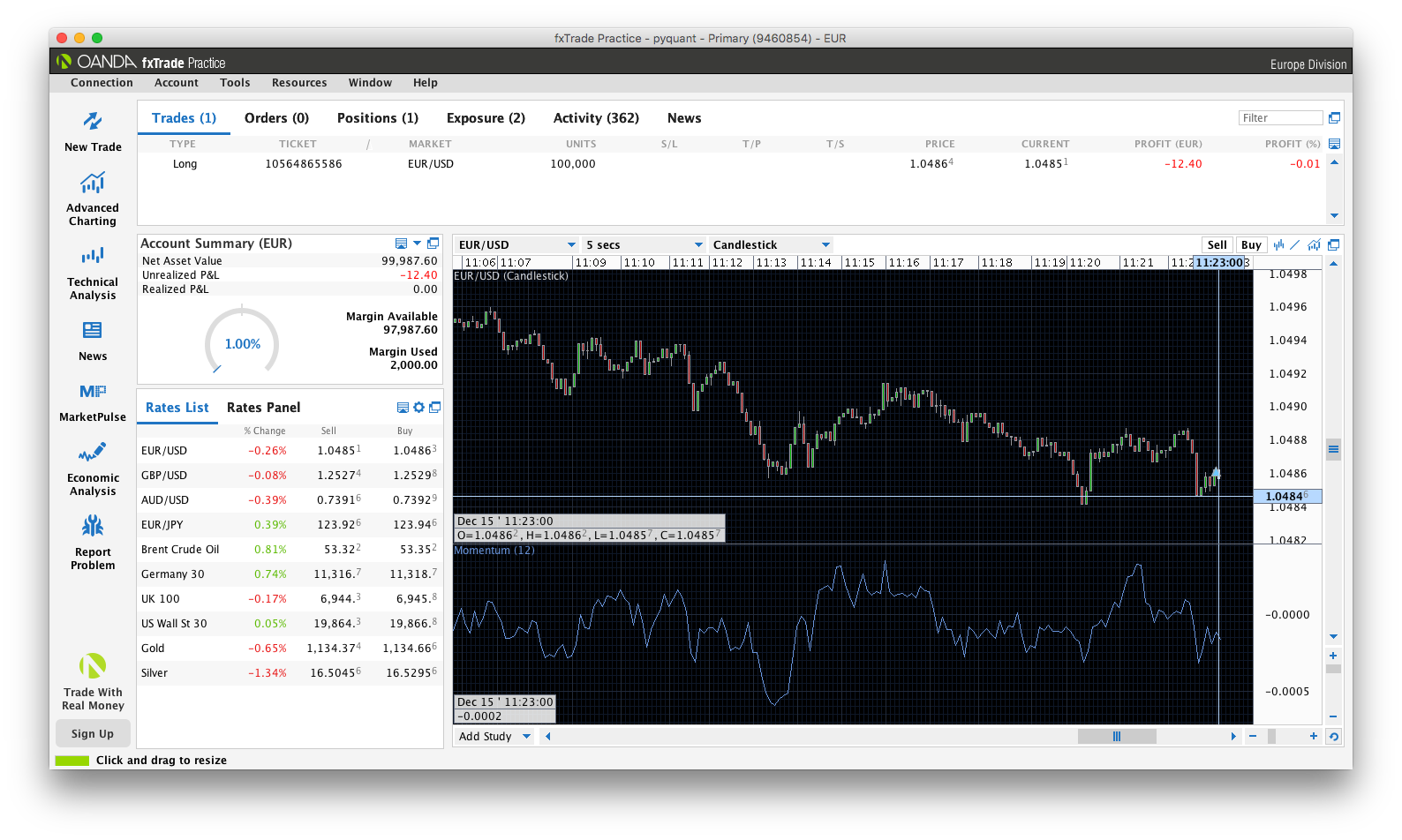Select the Rates Panel tab
The width and height of the screenshot is (1402, 840).
[264, 408]
